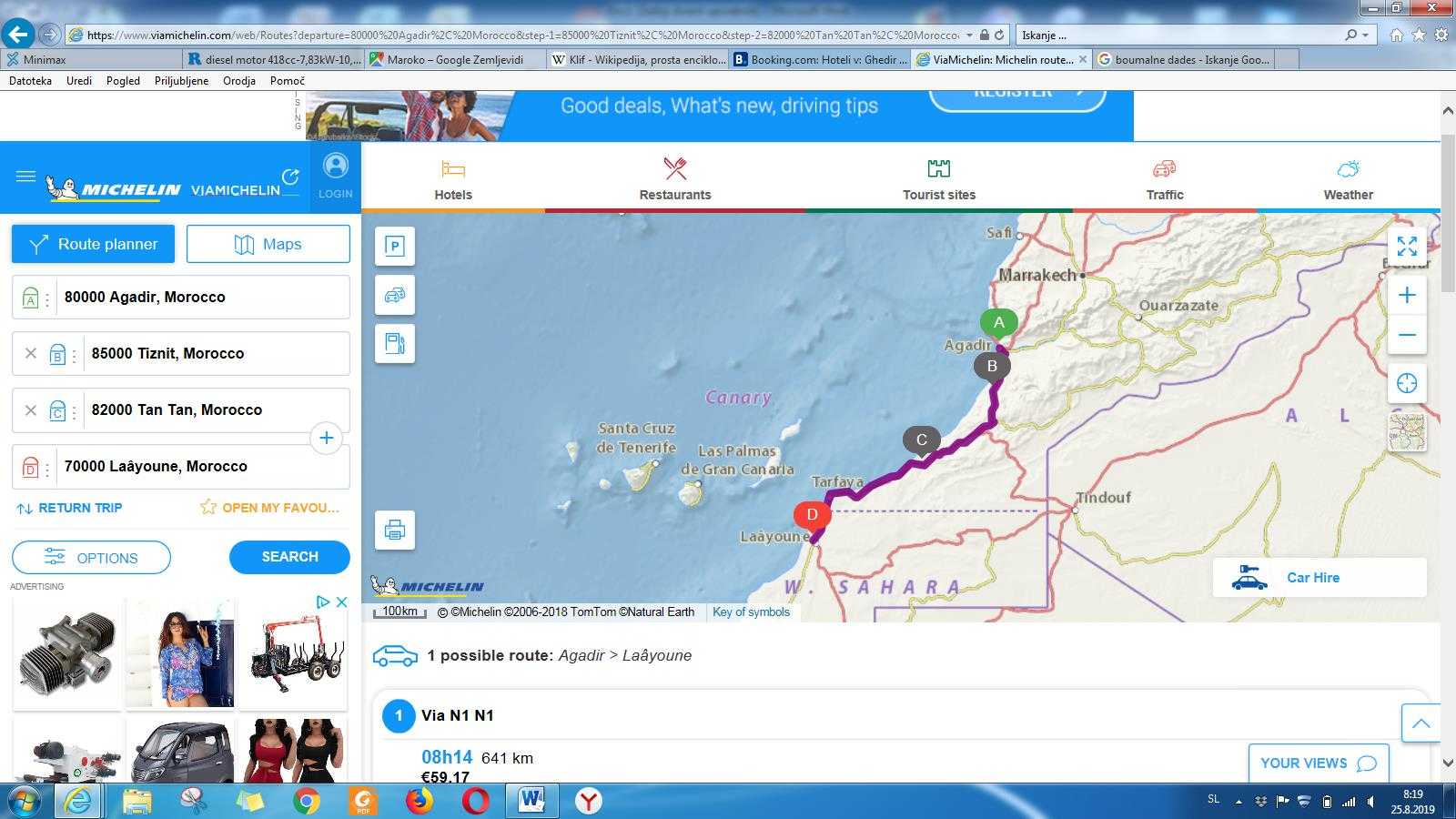Switch to the Maps tab
This screenshot has height=819, width=1456.
268,244
